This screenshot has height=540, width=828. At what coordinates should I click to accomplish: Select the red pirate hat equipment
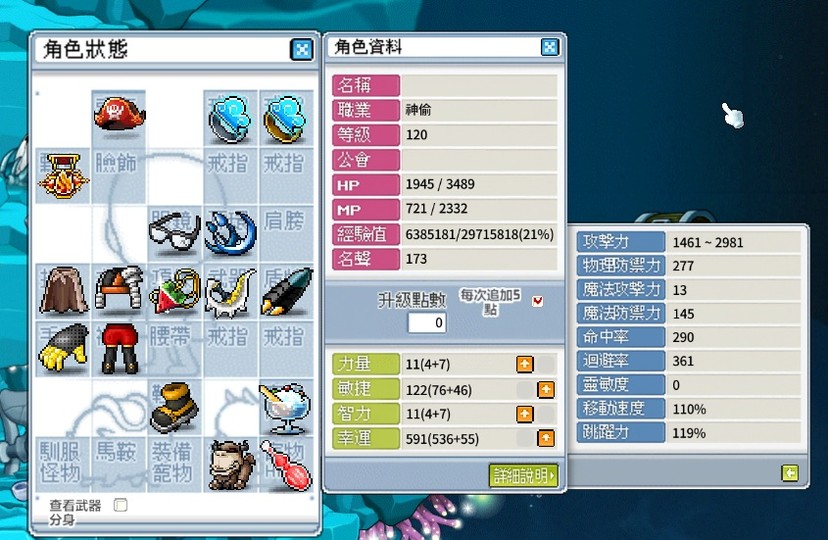(x=119, y=115)
